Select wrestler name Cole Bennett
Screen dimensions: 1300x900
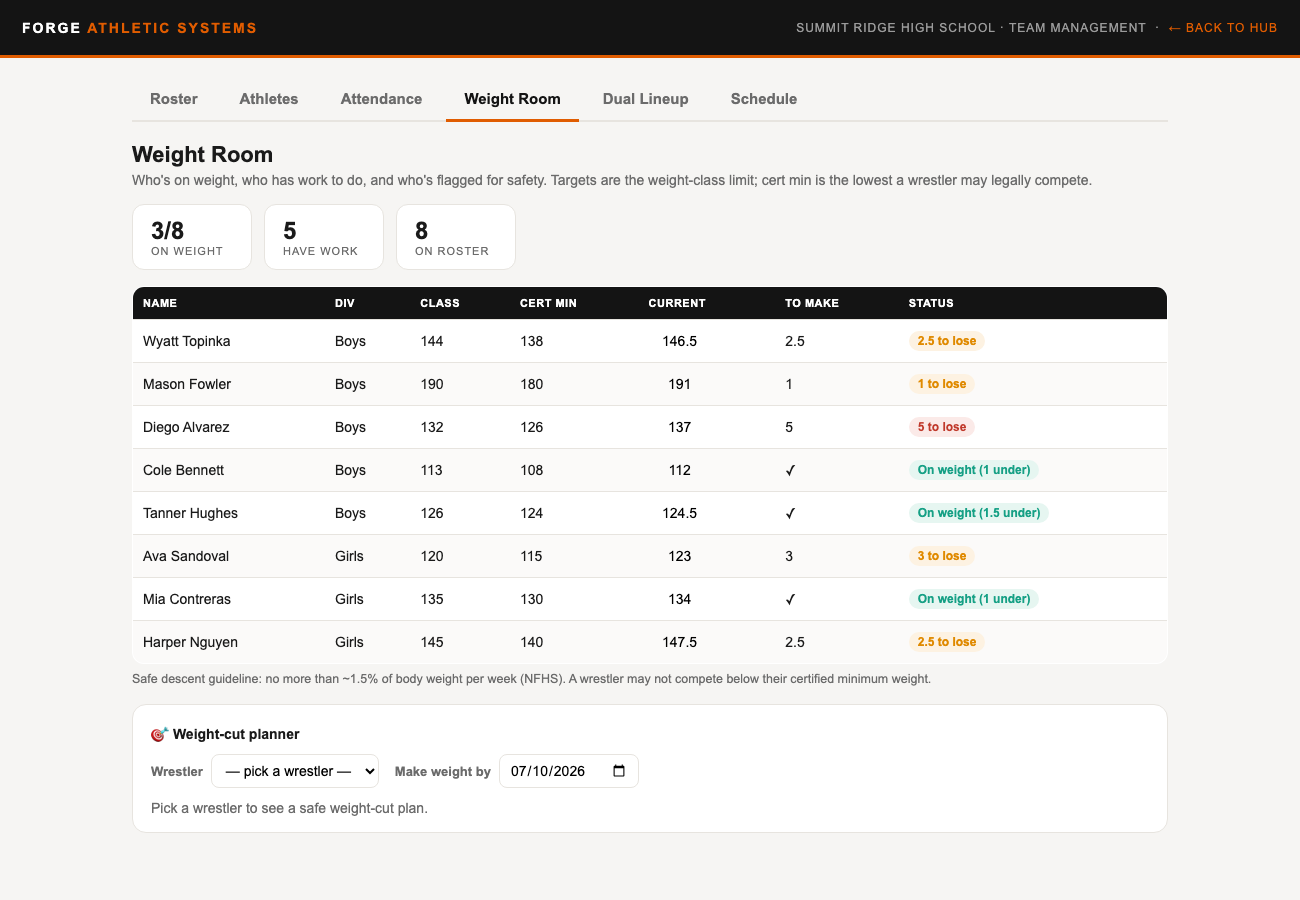[184, 470]
